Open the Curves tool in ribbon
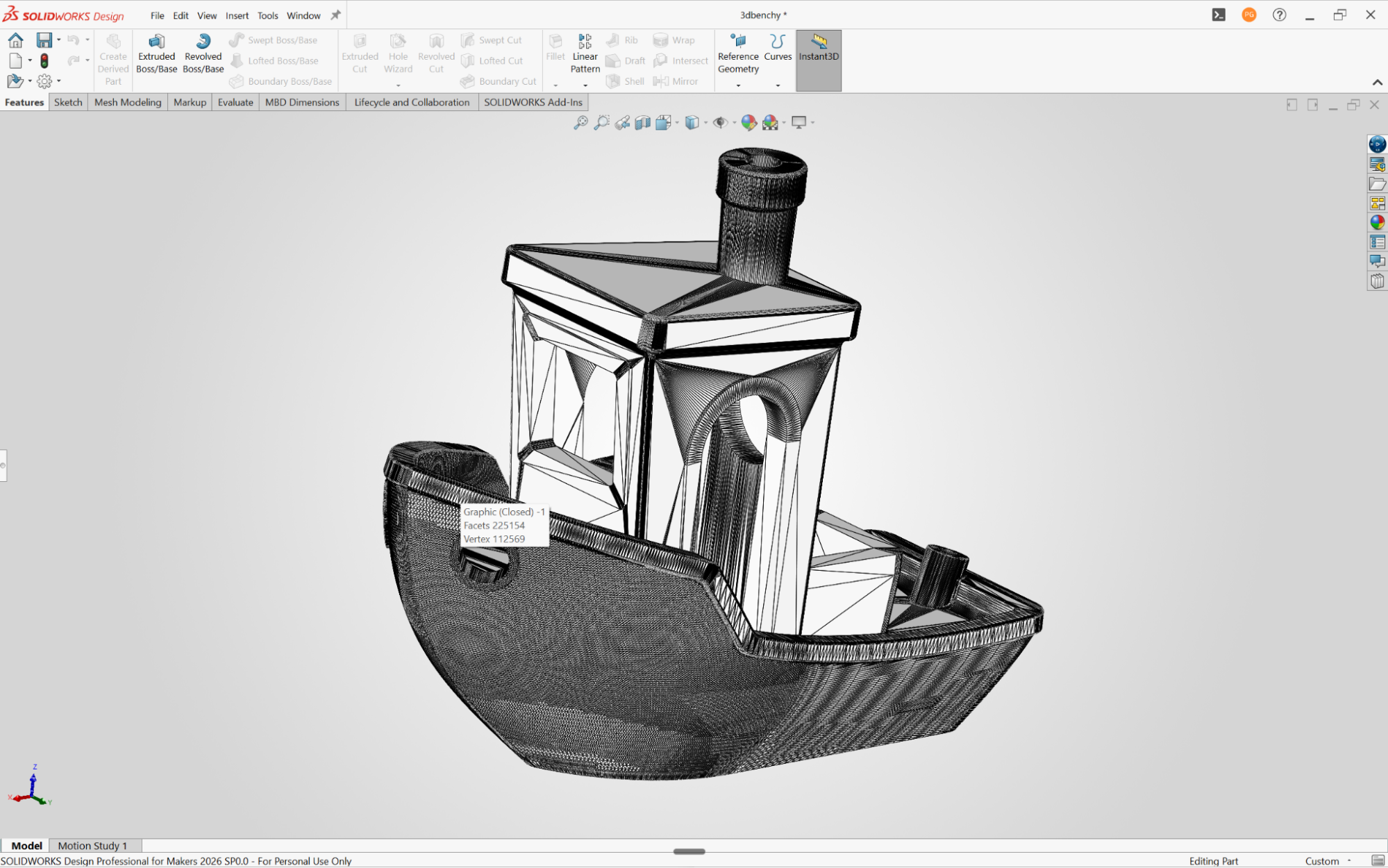The image size is (1388, 868). (777, 49)
